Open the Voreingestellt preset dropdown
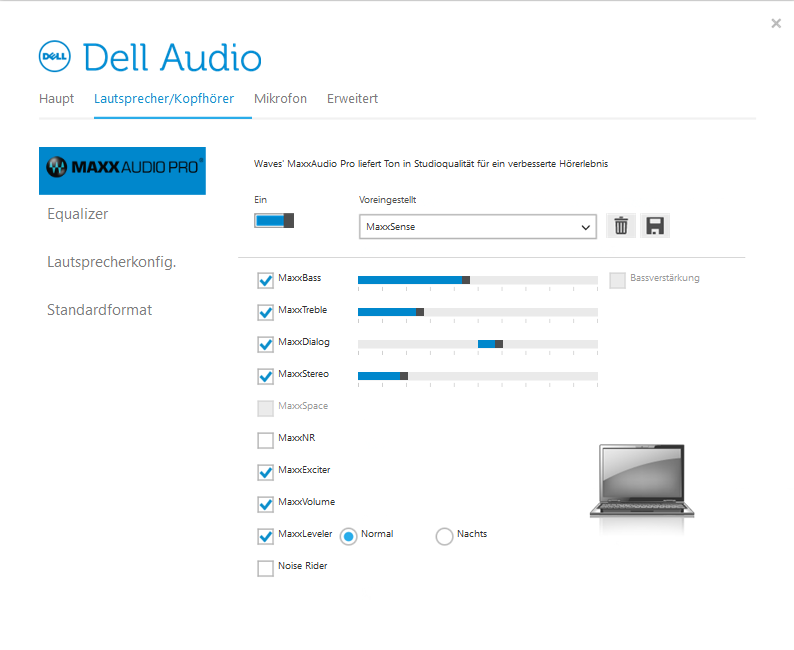794x650 pixels. click(x=478, y=227)
